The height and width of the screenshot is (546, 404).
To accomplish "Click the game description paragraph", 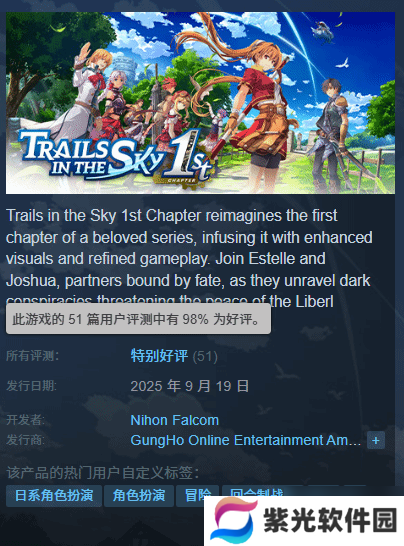I will [189, 258].
